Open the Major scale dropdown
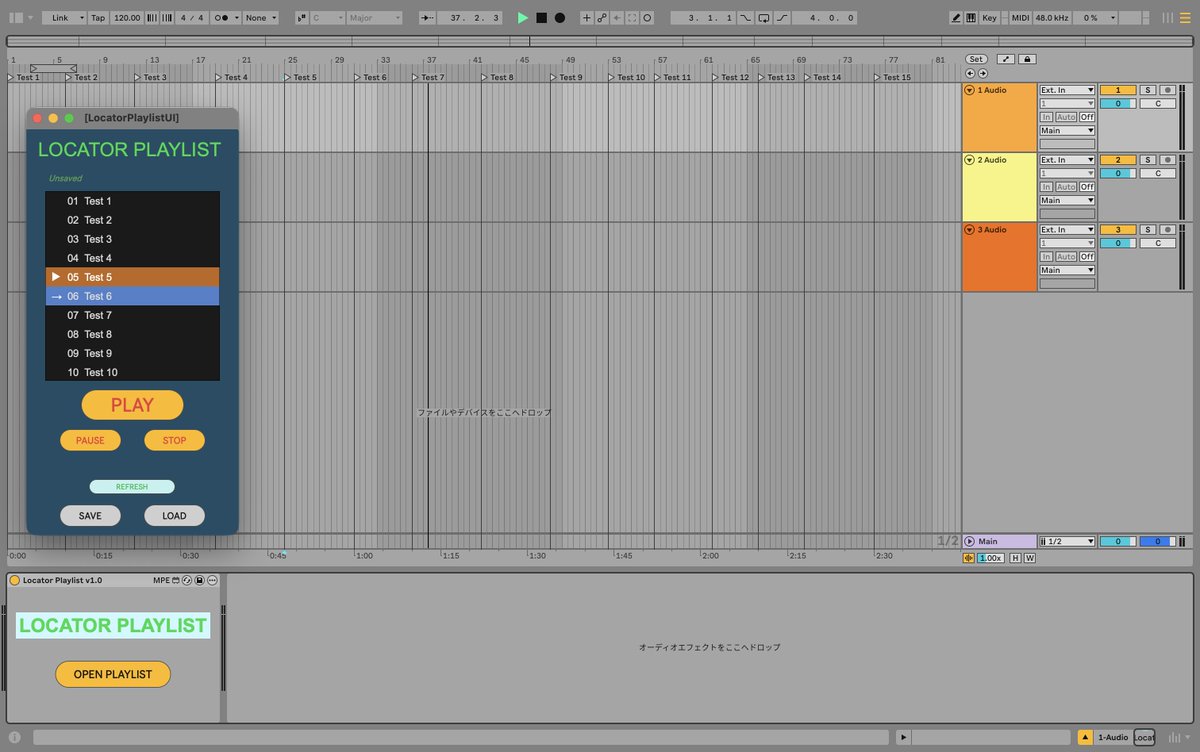This screenshot has width=1200, height=752. (374, 18)
